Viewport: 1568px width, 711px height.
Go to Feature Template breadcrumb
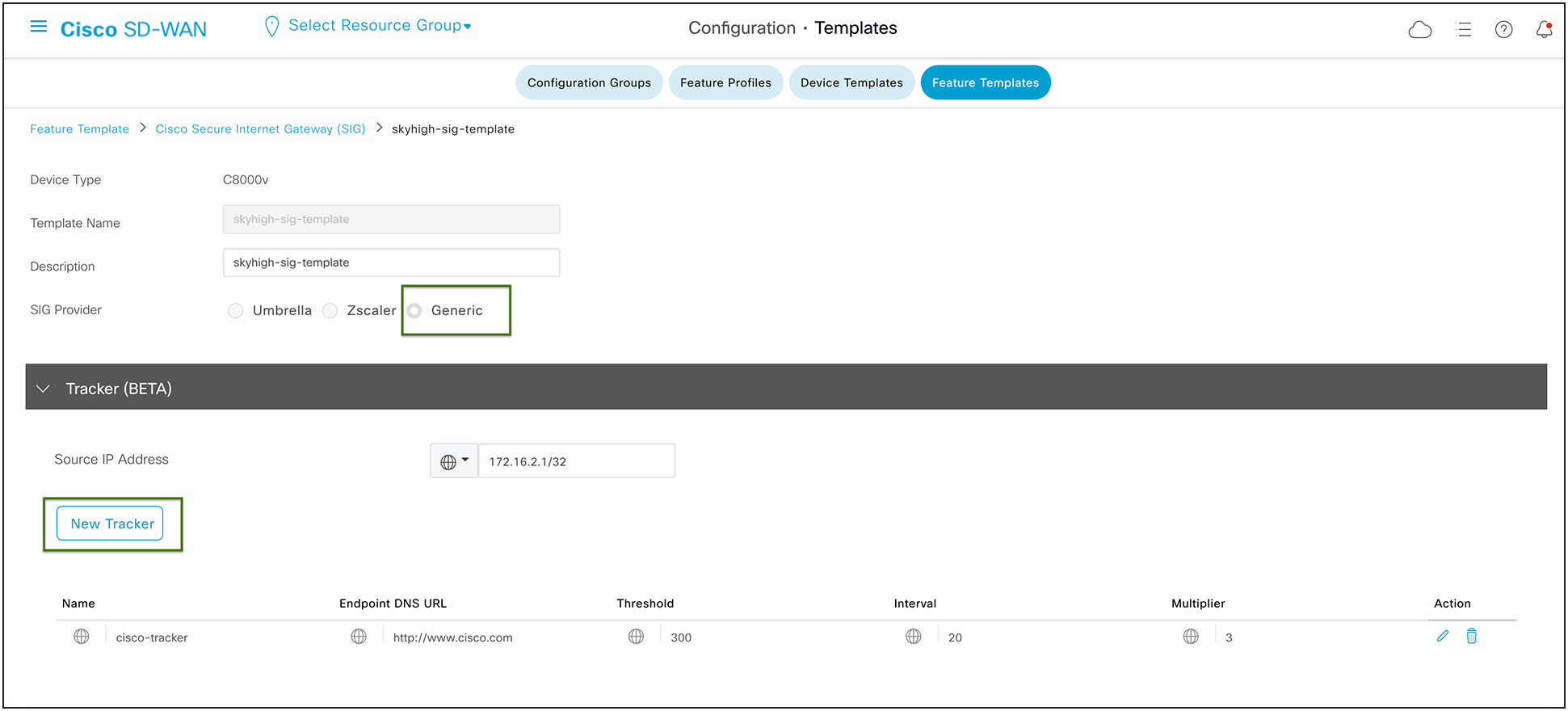[x=79, y=129]
